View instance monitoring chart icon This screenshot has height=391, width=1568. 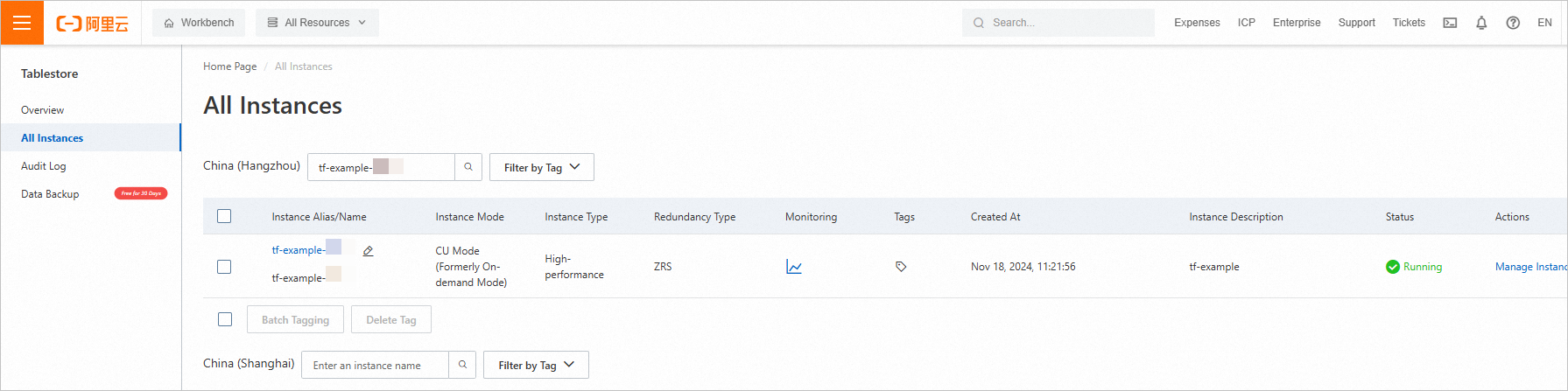(794, 267)
